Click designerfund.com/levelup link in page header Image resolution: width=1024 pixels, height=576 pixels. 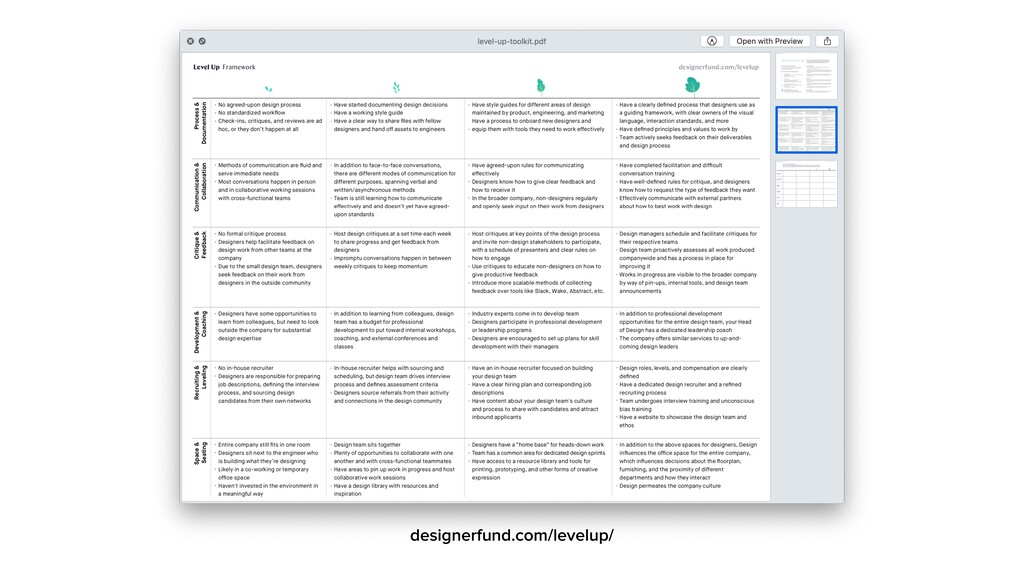point(718,67)
